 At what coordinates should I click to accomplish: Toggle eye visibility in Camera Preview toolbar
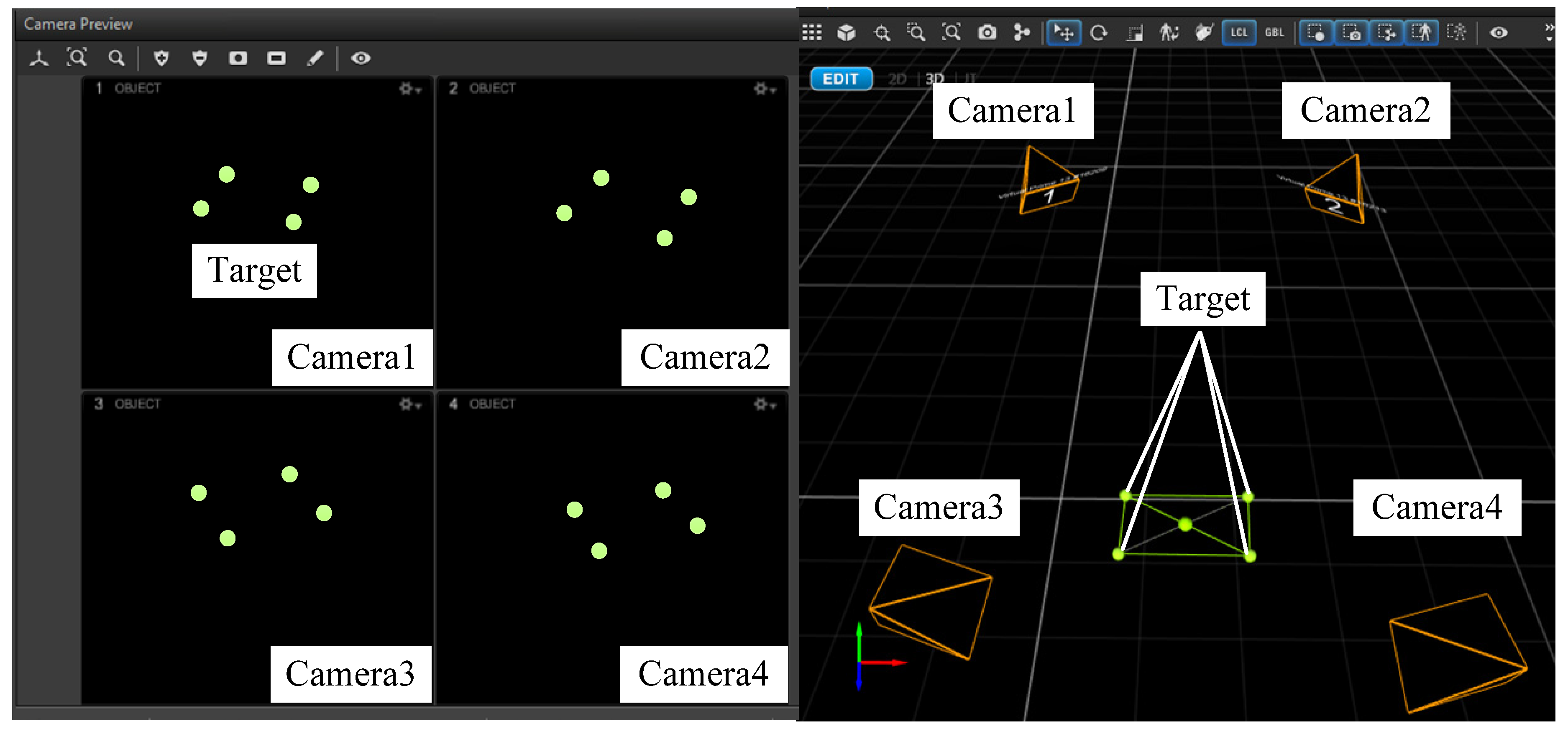point(361,59)
